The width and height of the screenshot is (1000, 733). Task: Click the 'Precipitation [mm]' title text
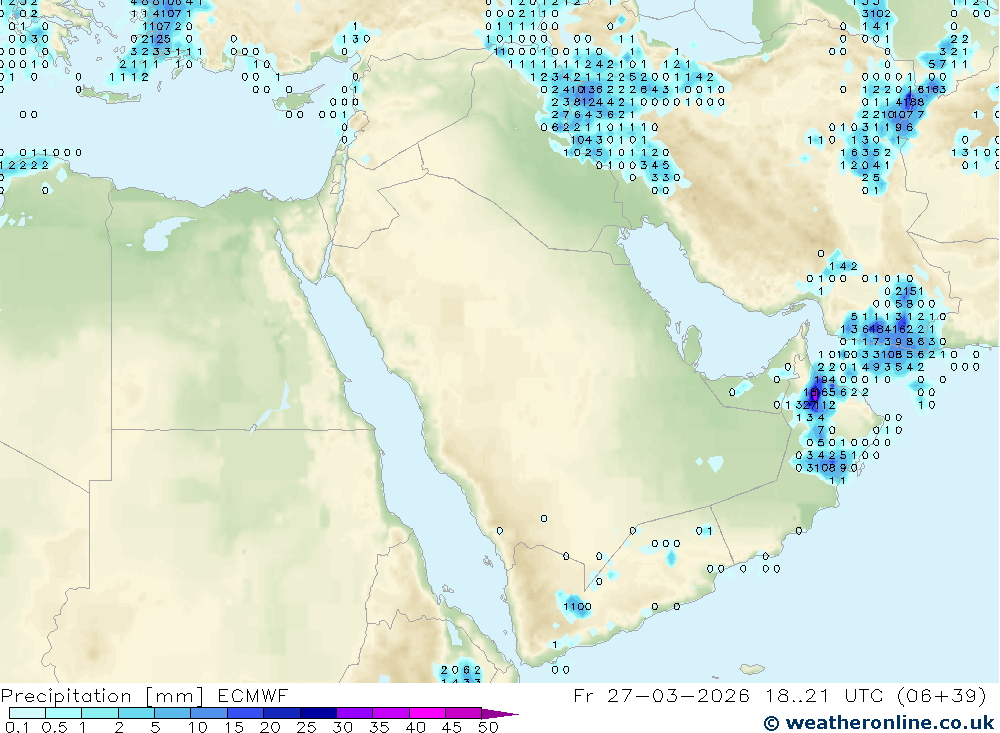[102, 695]
